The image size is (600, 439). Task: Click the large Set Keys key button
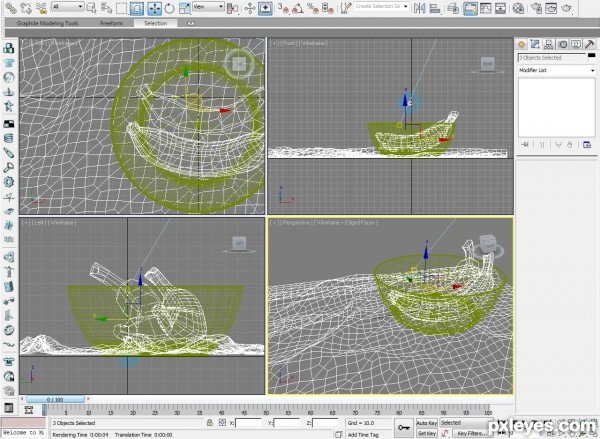404,428
